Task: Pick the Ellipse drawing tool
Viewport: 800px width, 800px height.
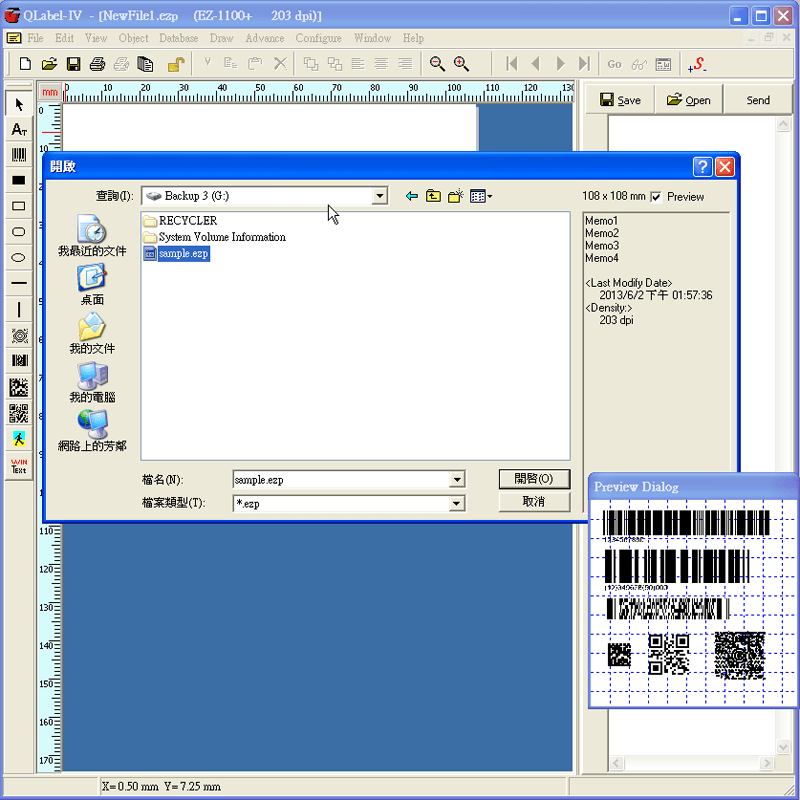Action: click(x=18, y=258)
